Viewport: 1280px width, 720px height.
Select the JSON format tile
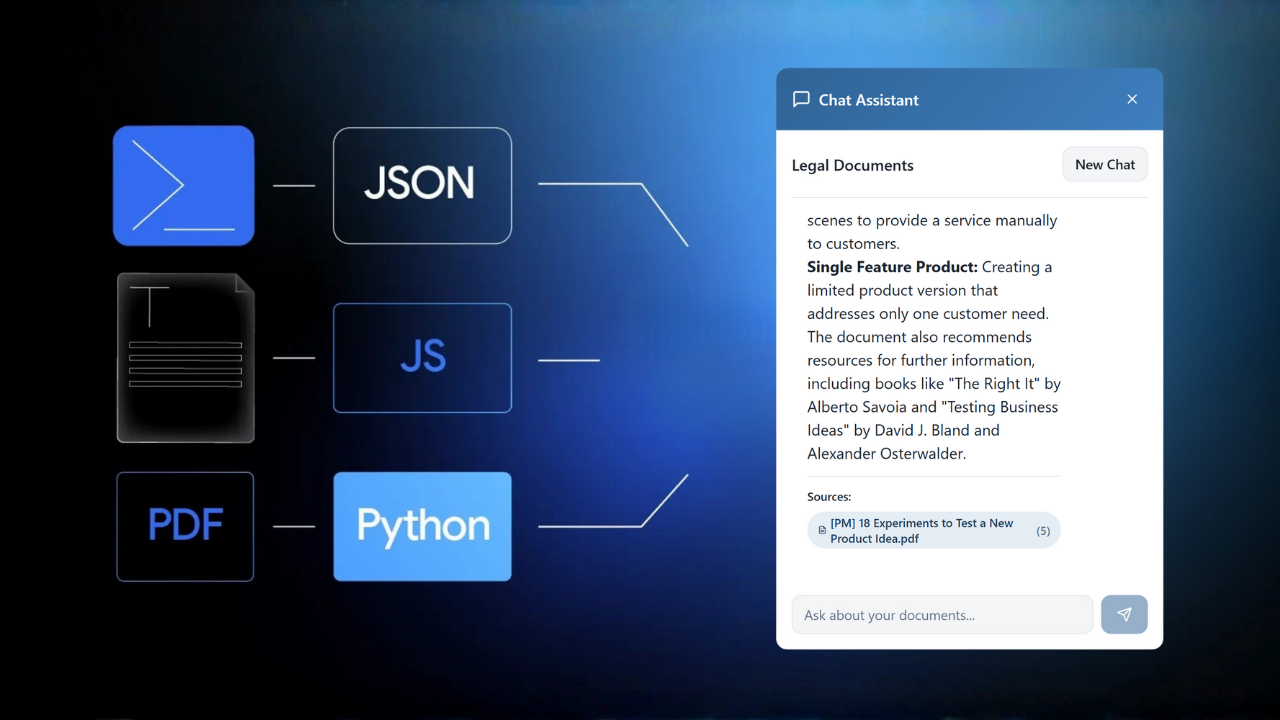pos(422,185)
